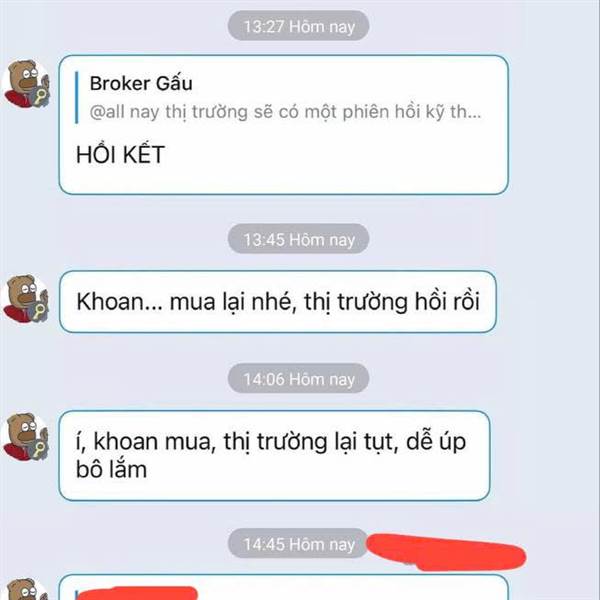Select the 'HỒI KẾT' message text
The image size is (600, 600).
120,155
